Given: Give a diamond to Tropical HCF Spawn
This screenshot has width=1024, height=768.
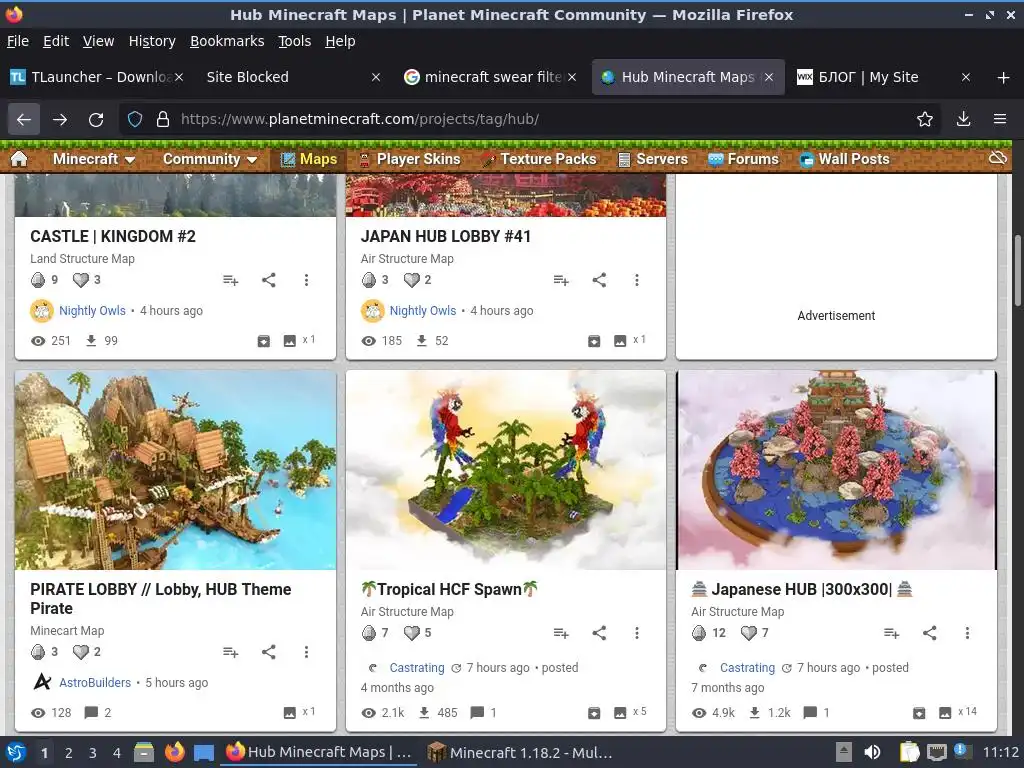Looking at the screenshot, I should [369, 633].
